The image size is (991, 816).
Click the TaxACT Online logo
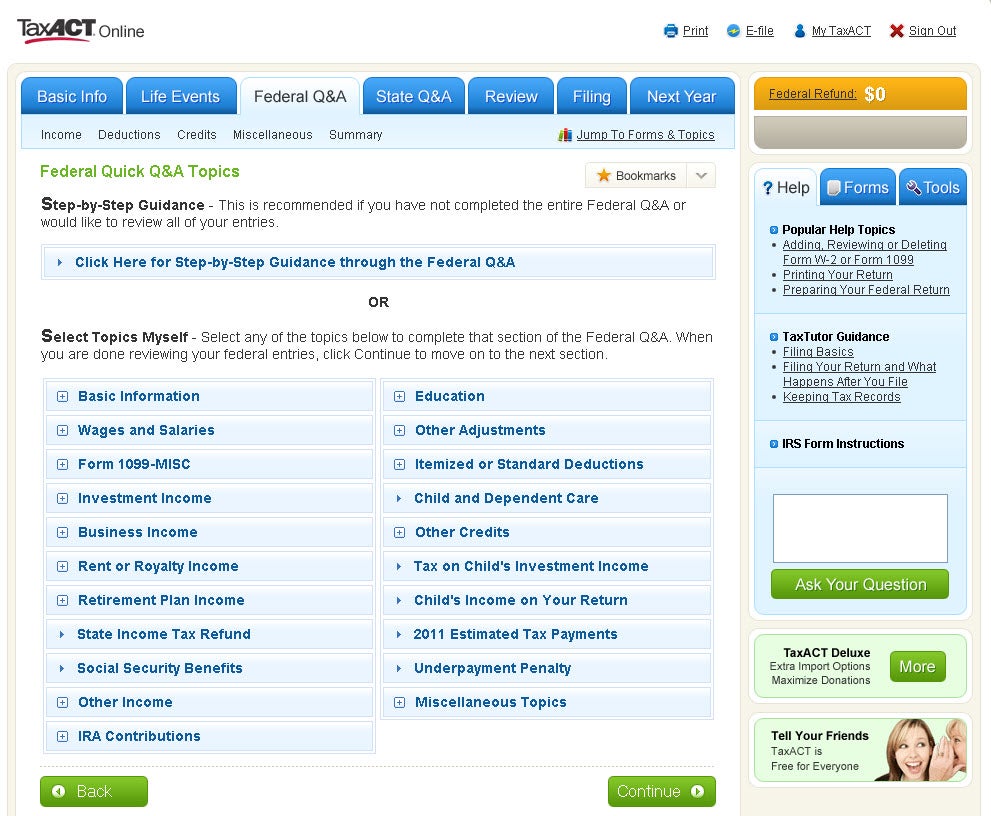(81, 31)
